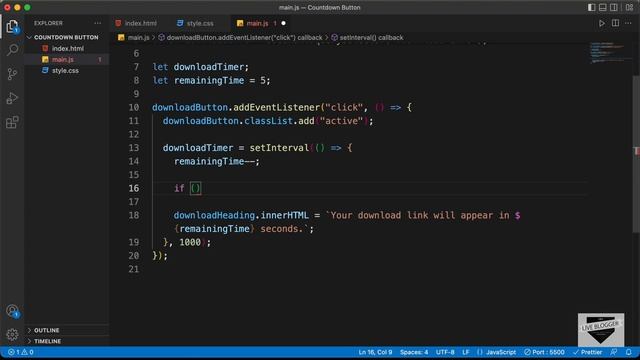Click on remainingTime-- code line

(217, 161)
